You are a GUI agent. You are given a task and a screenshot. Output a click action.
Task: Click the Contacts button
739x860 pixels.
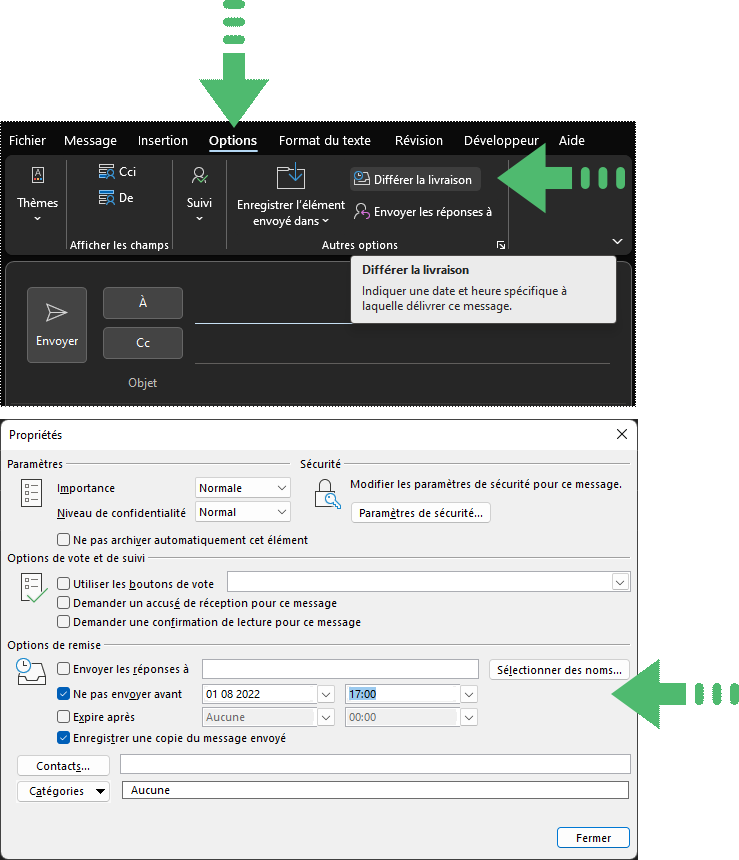[x=63, y=766]
